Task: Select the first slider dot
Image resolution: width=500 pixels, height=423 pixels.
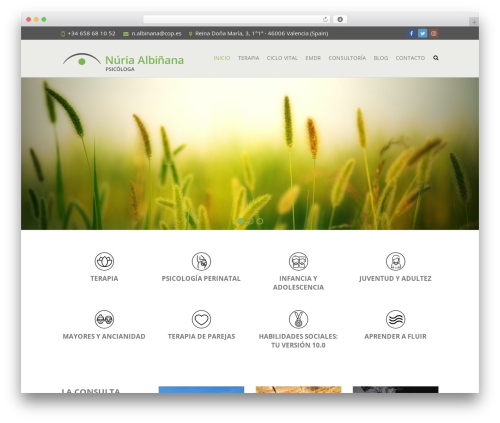Action: (241, 221)
